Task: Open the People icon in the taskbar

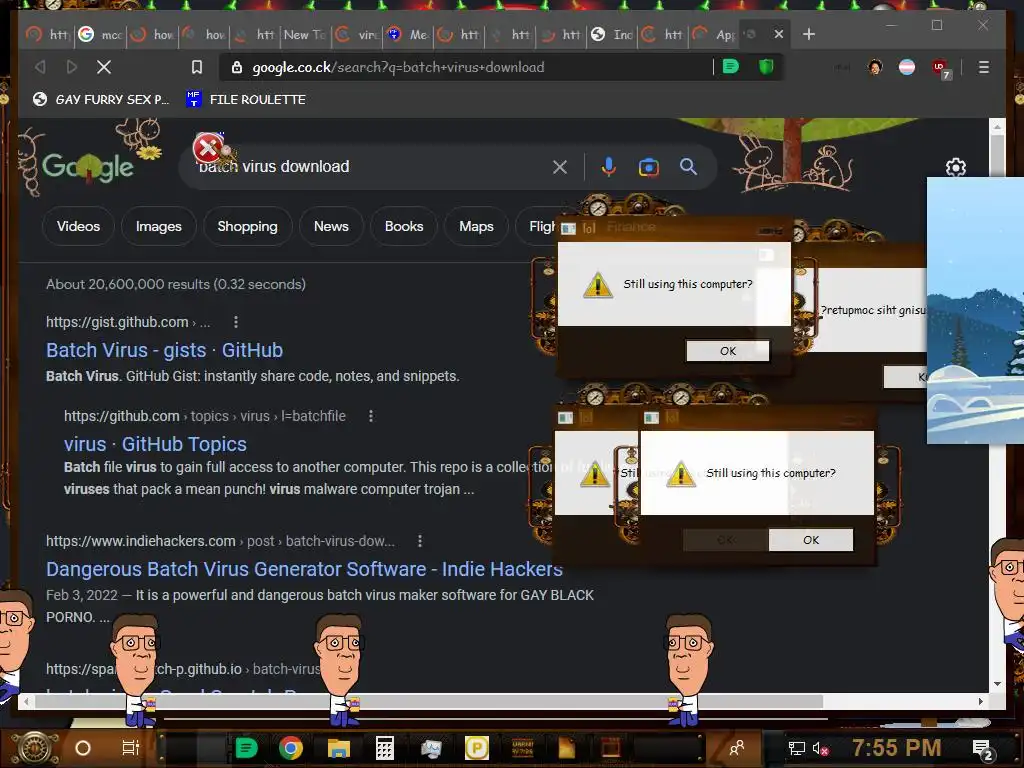Action: (x=737, y=748)
